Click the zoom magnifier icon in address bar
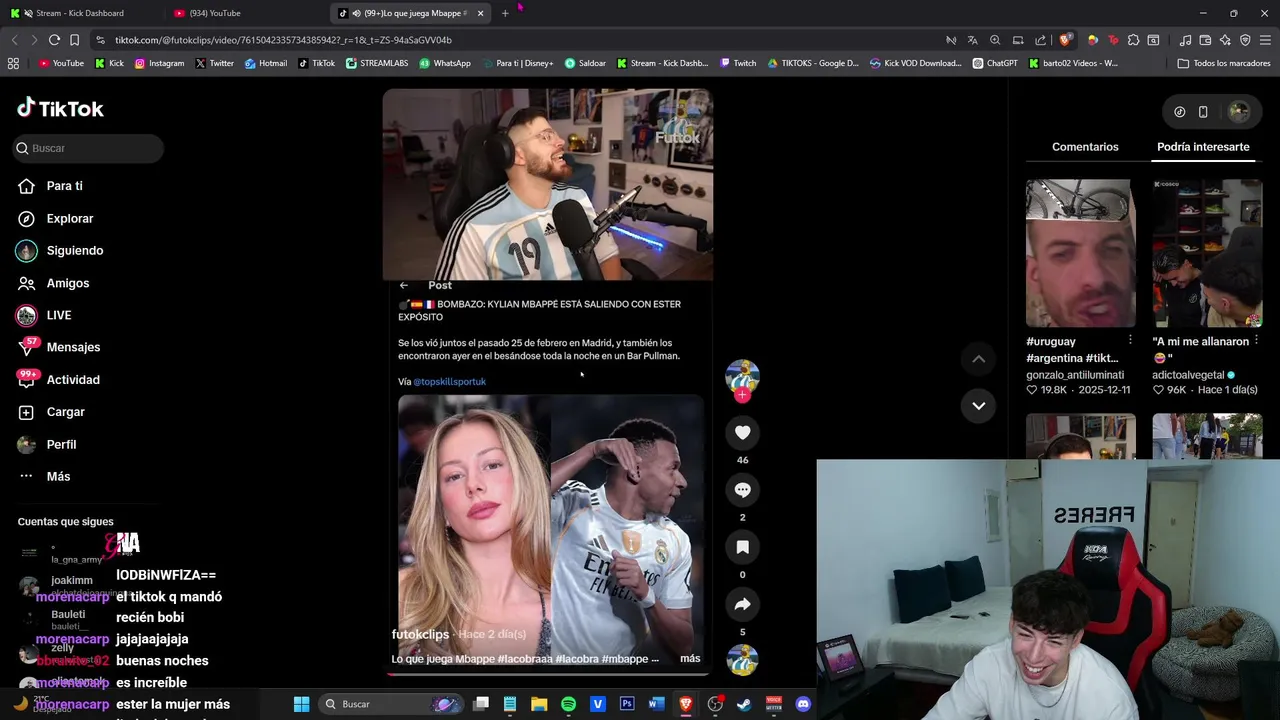The image size is (1280, 720). point(995,40)
